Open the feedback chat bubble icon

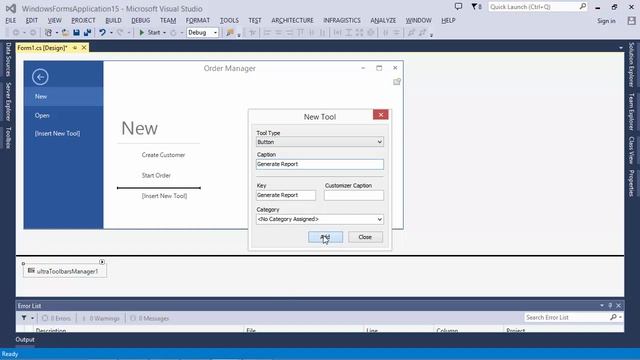point(458,7)
